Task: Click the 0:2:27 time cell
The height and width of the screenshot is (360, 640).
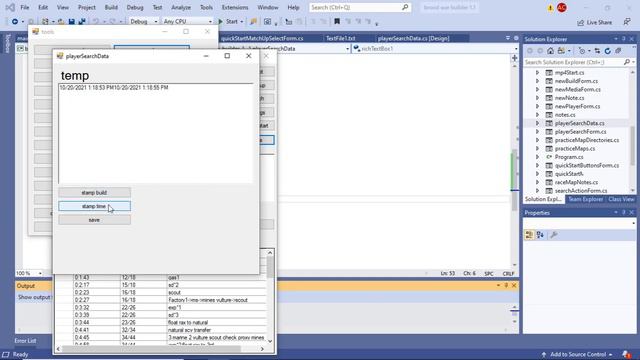Action: tap(97, 300)
